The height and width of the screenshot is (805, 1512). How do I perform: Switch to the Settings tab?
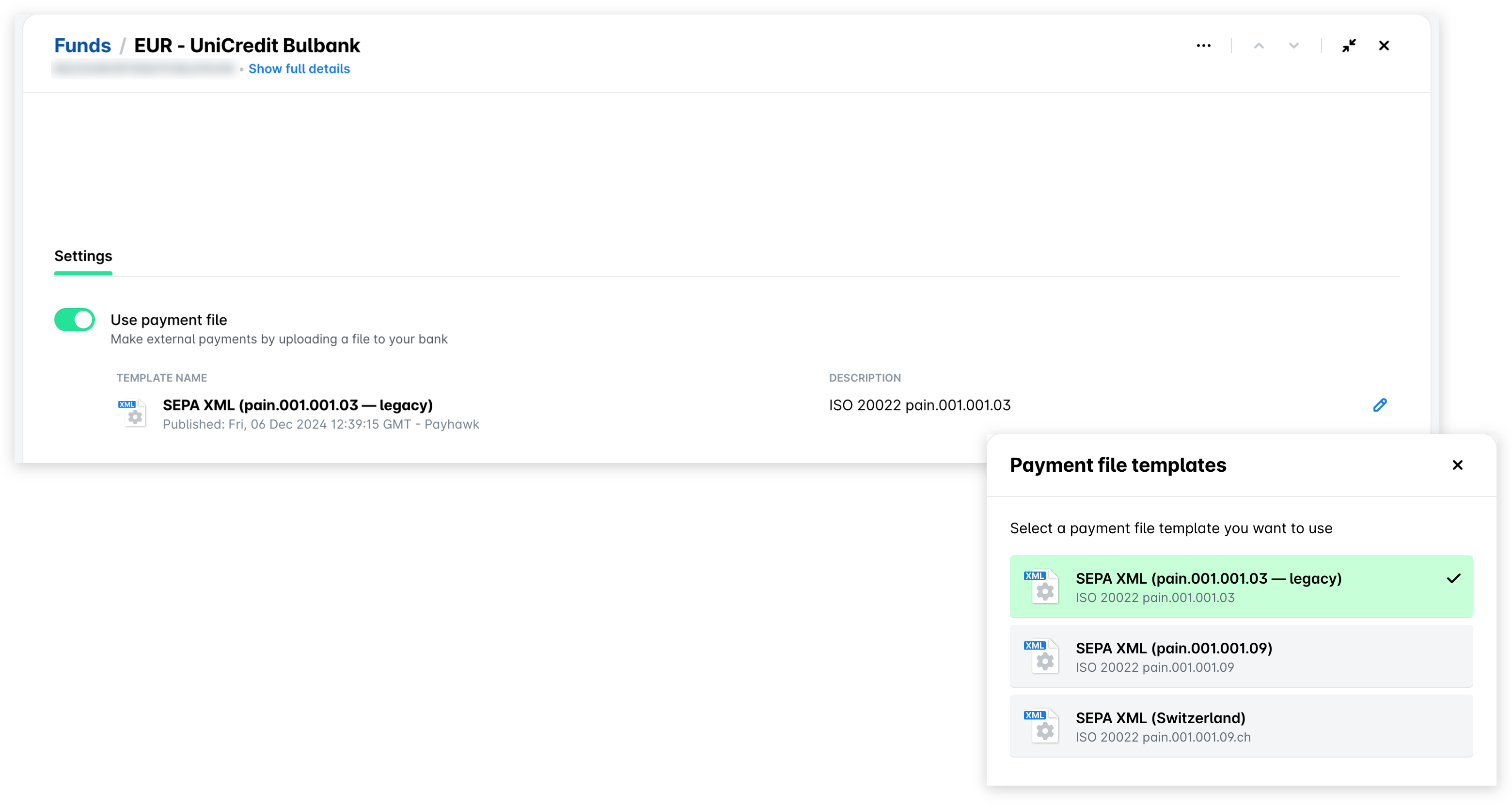(83, 256)
